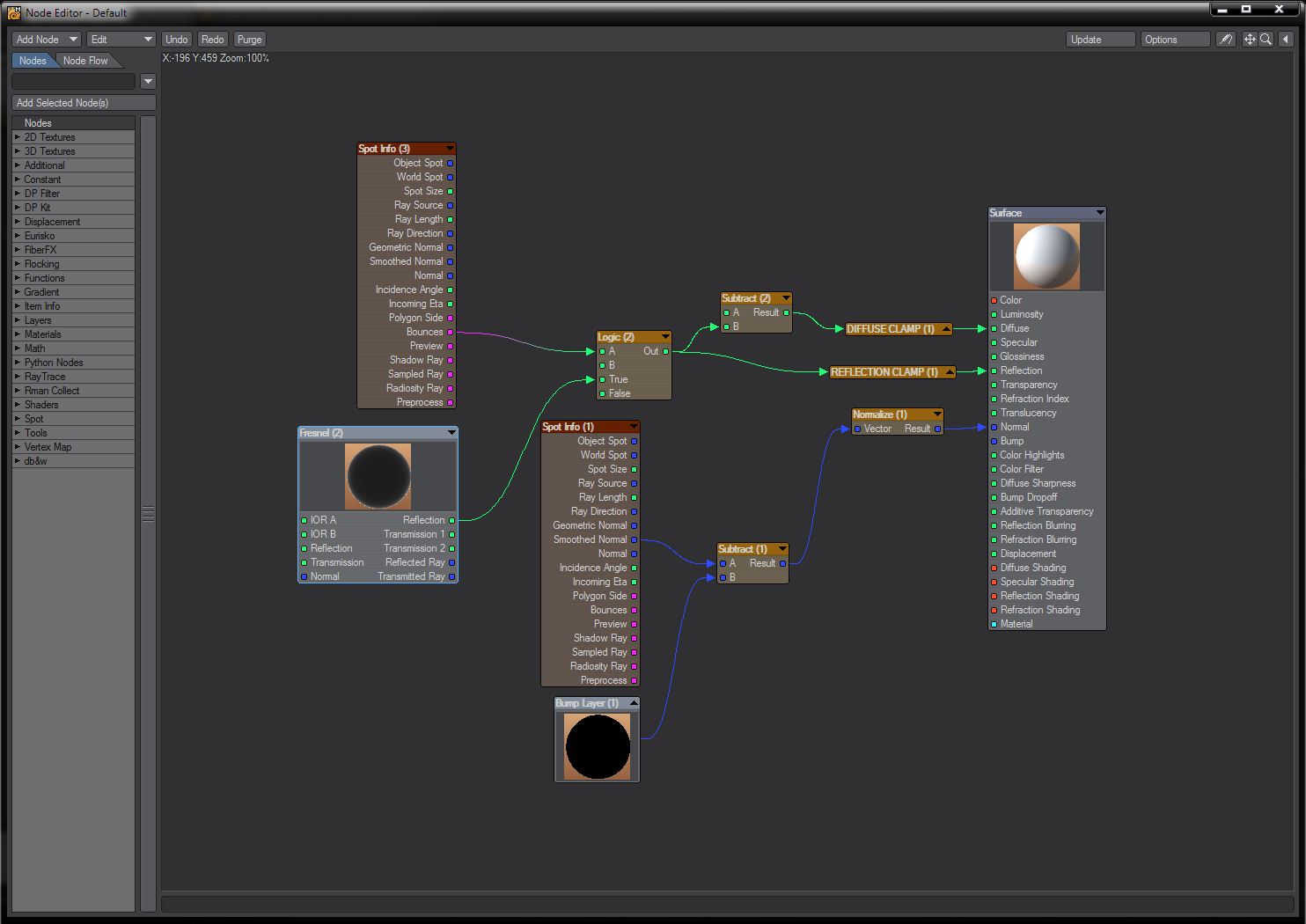1306x924 pixels.
Task: Expand the DIFFUSE CLAMP (1) node arrow
Action: point(946,329)
